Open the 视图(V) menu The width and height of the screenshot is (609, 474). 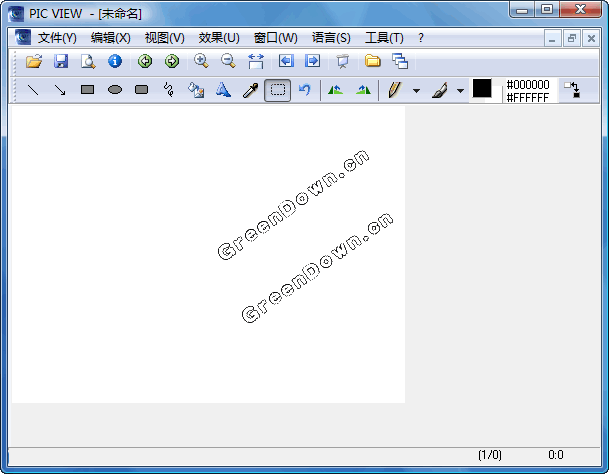point(165,38)
